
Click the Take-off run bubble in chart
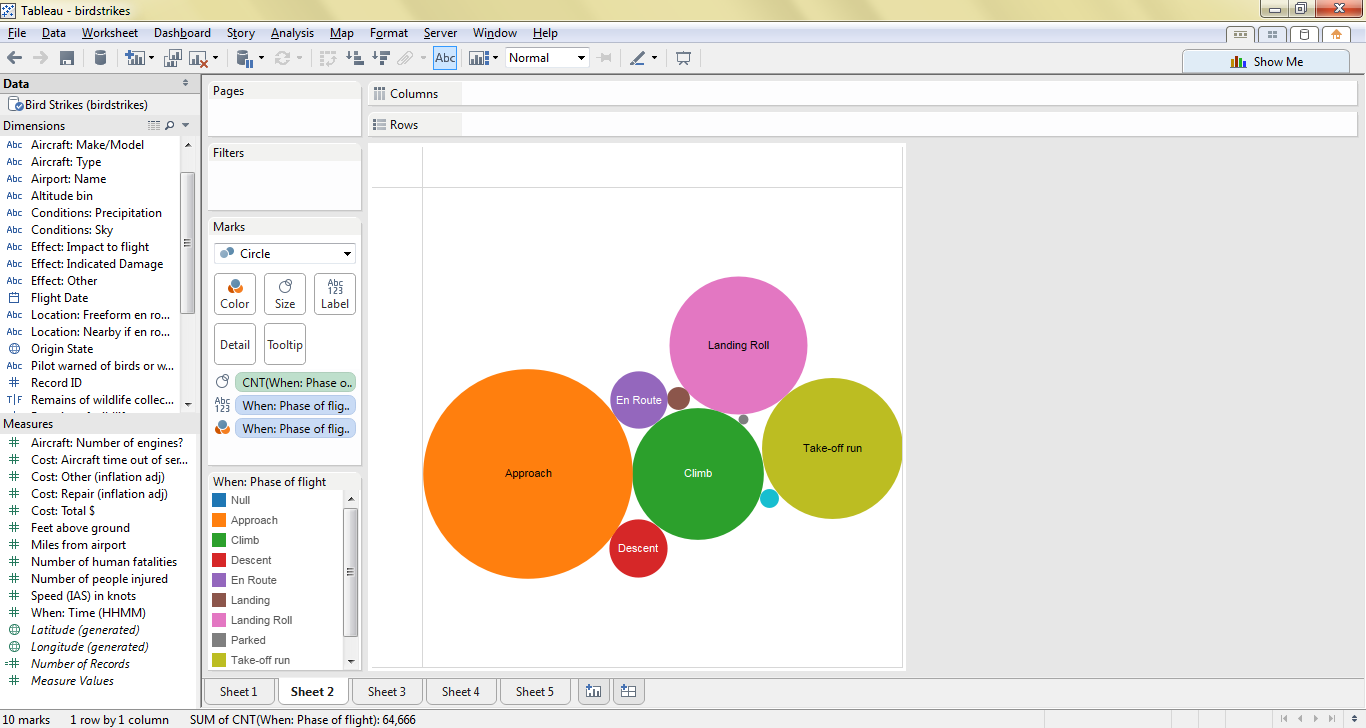832,448
